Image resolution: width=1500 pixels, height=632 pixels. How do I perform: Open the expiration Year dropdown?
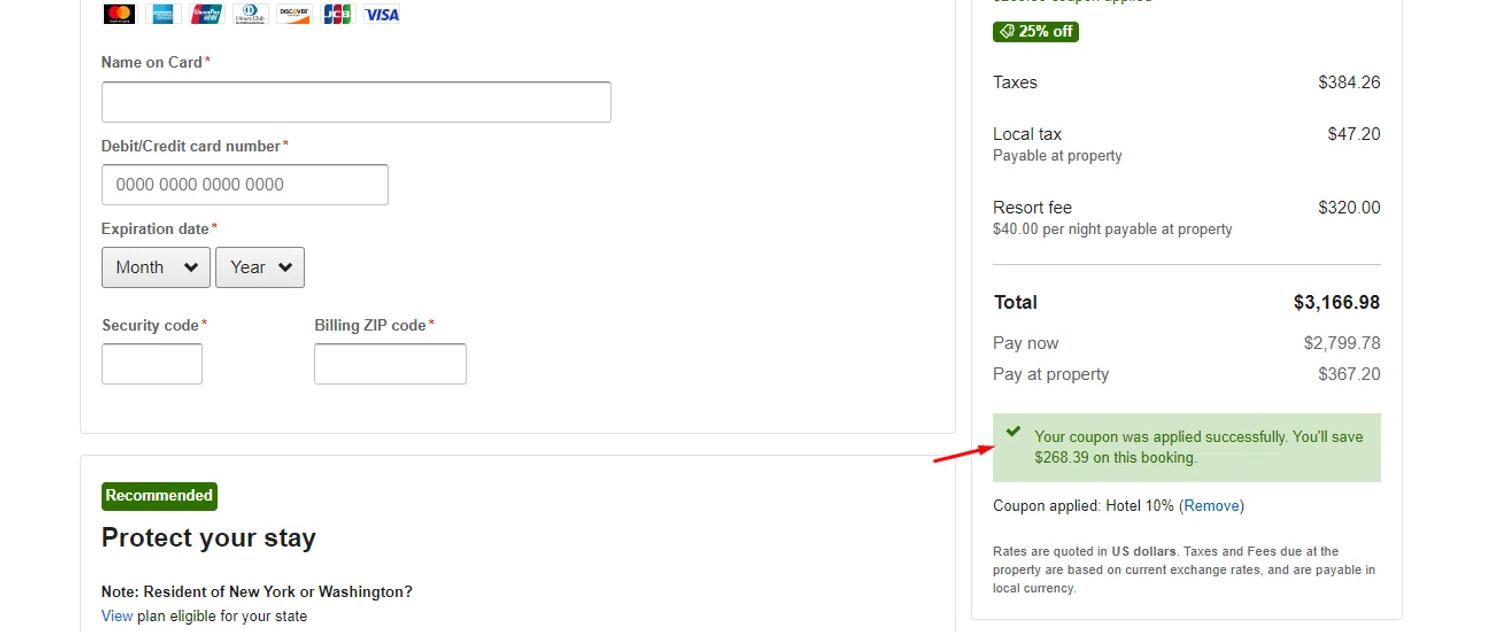tap(260, 267)
